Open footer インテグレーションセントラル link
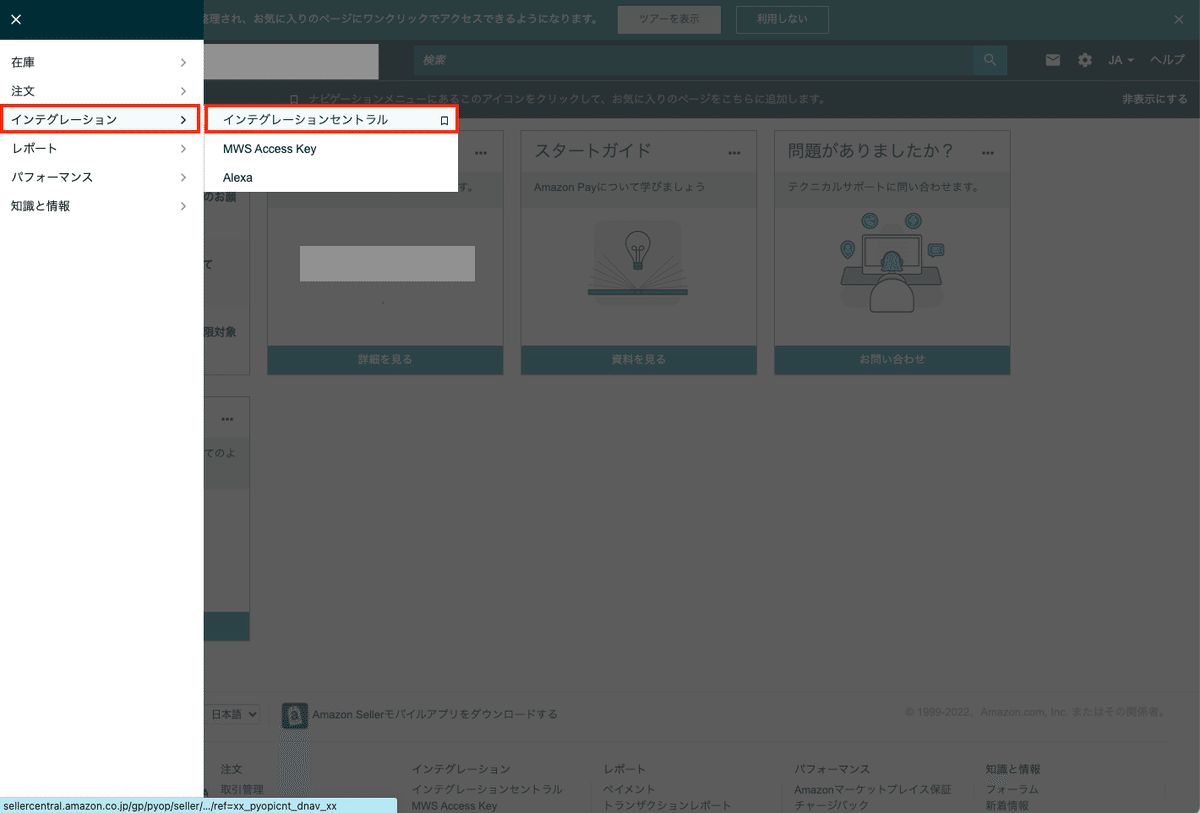 pyautogui.click(x=487, y=790)
